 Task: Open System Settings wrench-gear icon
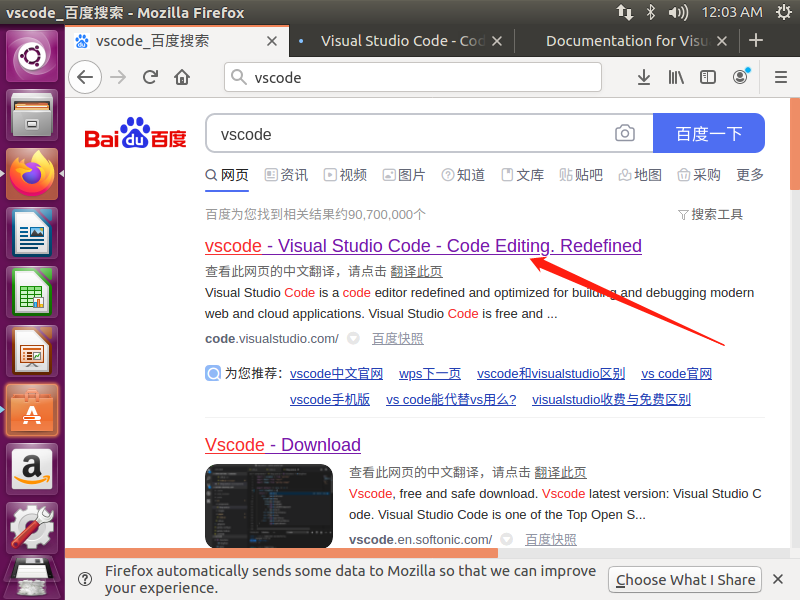(32, 529)
